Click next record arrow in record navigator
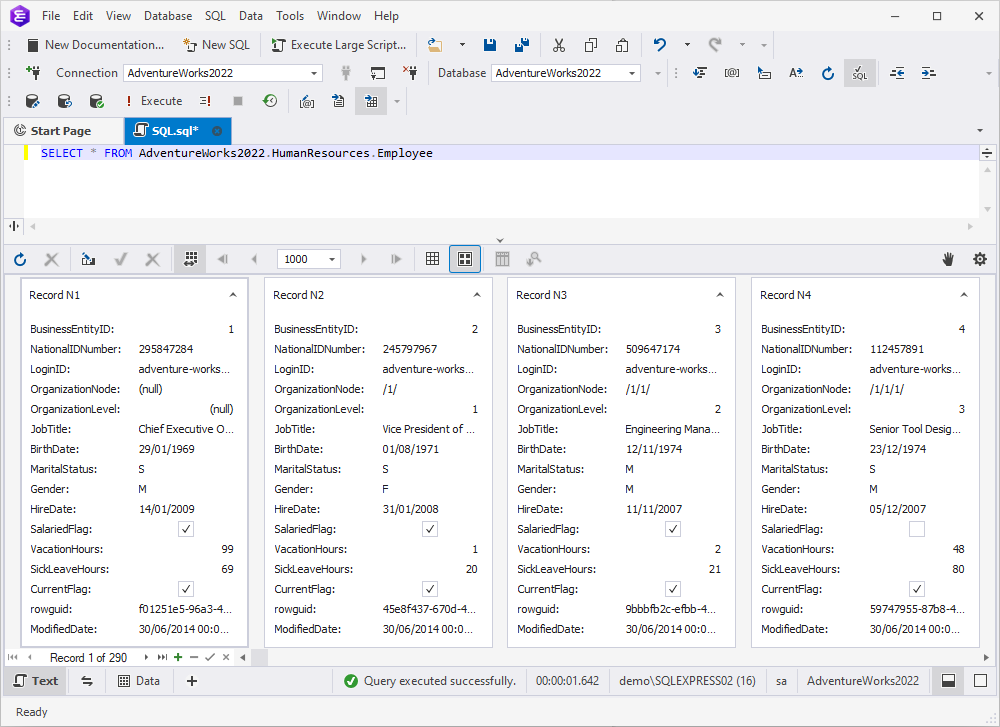The height and width of the screenshot is (727, 1000). click(x=146, y=657)
